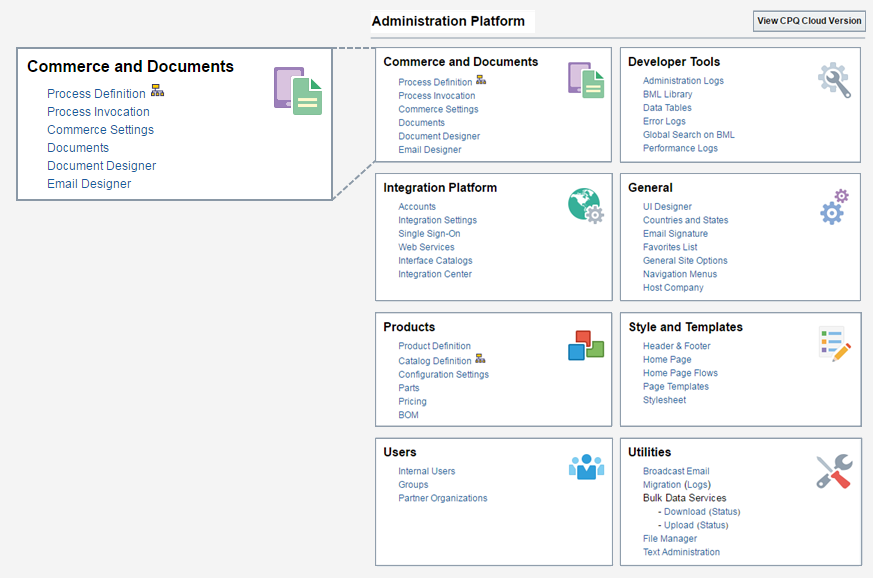This screenshot has height=578, width=873.
Task: Open the Download status for Bulk Data Services
Action: 683,511
